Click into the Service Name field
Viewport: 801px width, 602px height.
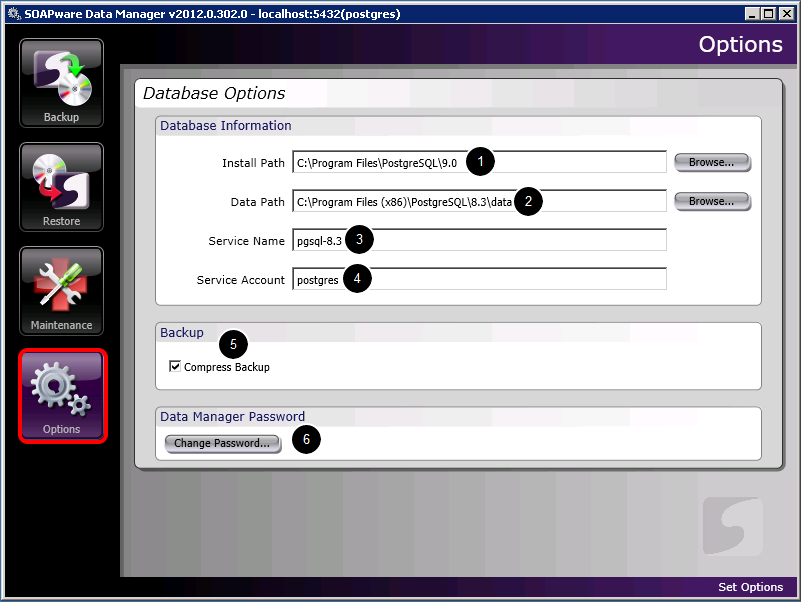(479, 240)
